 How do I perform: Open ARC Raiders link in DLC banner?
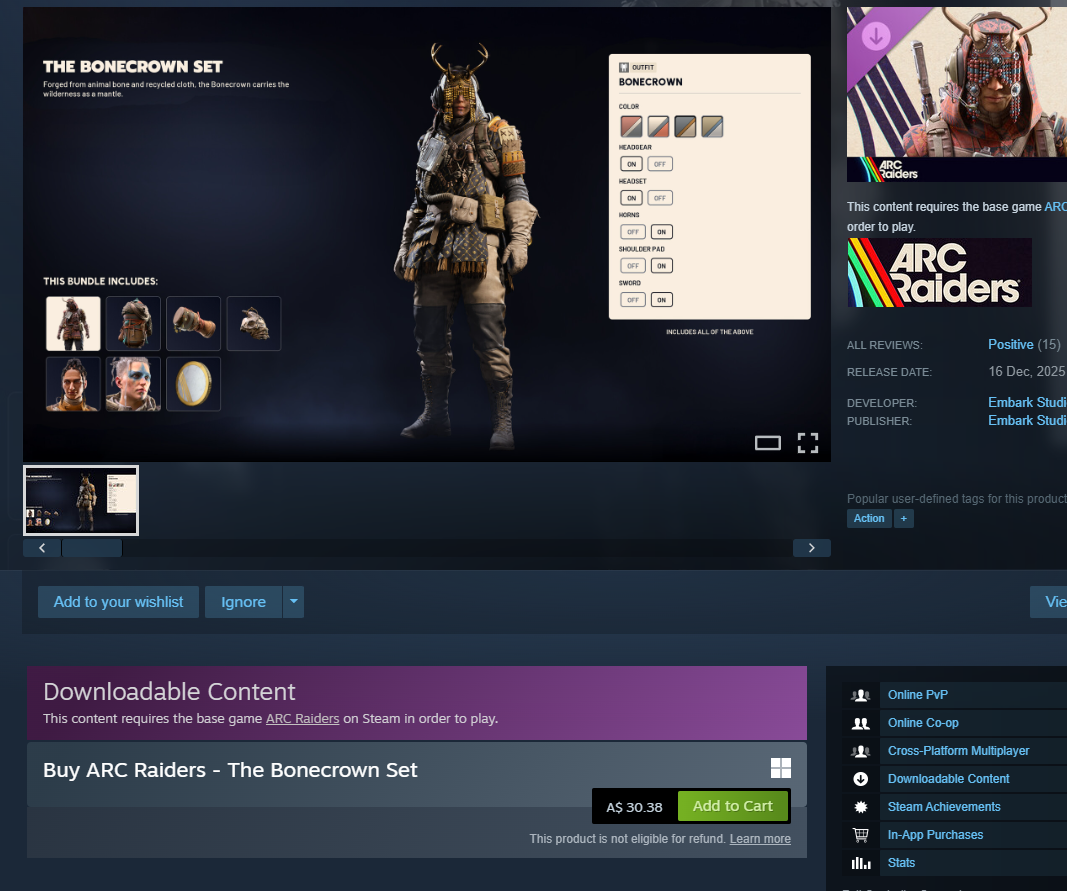pyautogui.click(x=302, y=719)
